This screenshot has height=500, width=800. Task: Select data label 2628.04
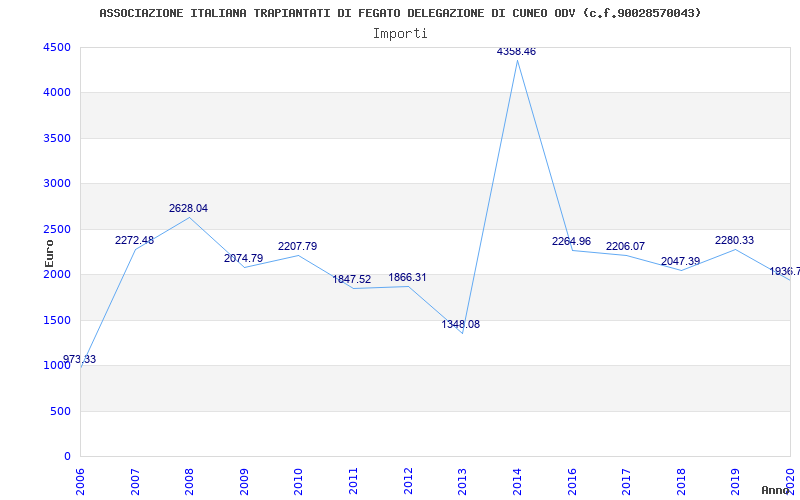pyautogui.click(x=189, y=209)
